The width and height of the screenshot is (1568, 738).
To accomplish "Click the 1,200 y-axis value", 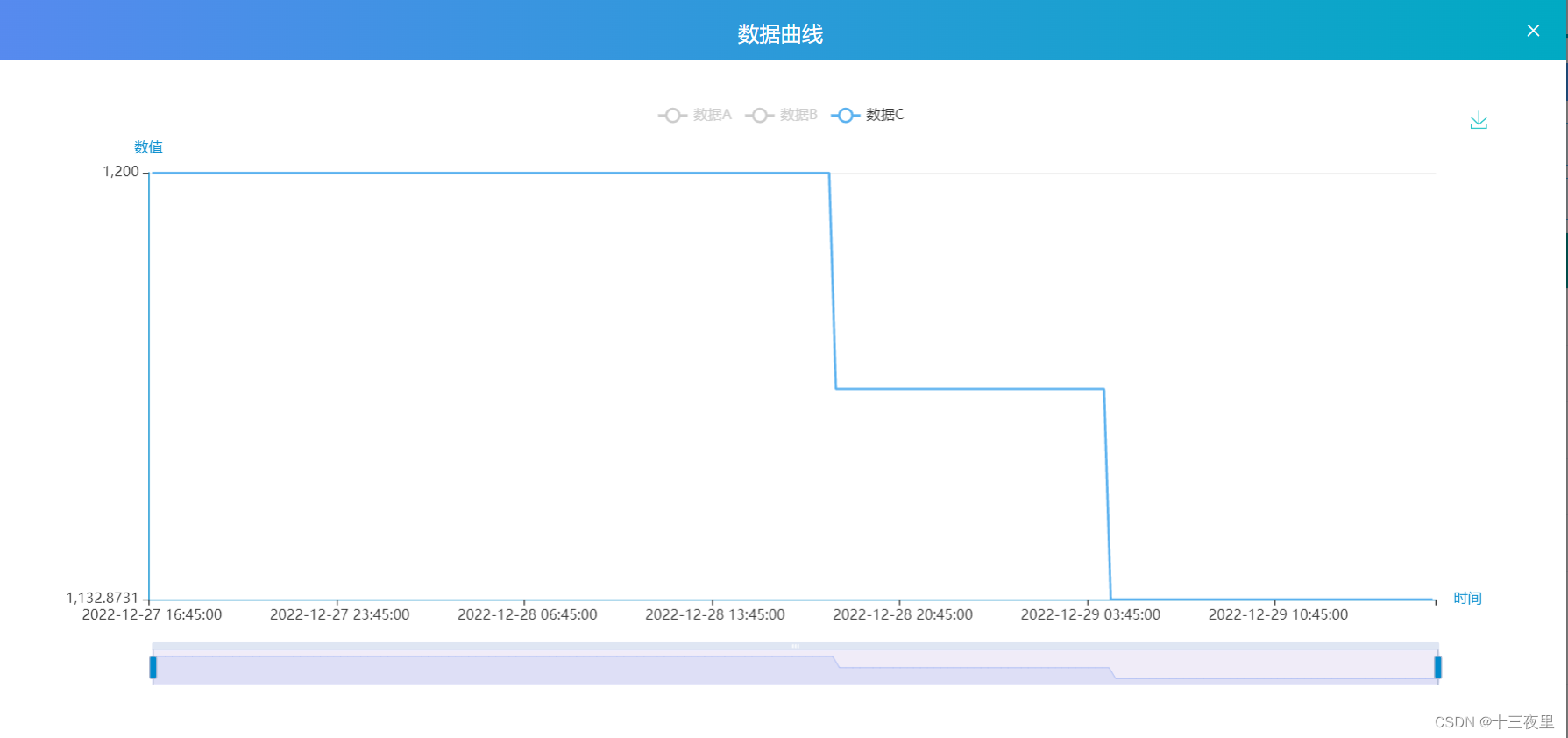I will click(121, 172).
